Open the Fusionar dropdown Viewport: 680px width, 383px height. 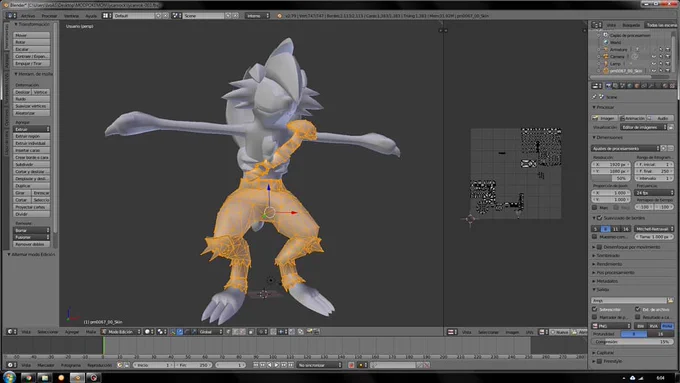coord(31,237)
